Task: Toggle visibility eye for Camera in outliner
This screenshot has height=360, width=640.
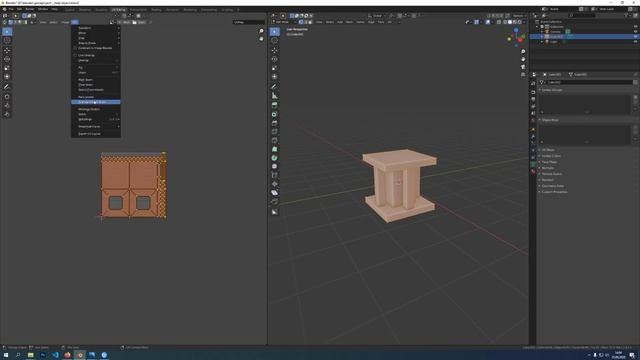Action: [x=636, y=31]
